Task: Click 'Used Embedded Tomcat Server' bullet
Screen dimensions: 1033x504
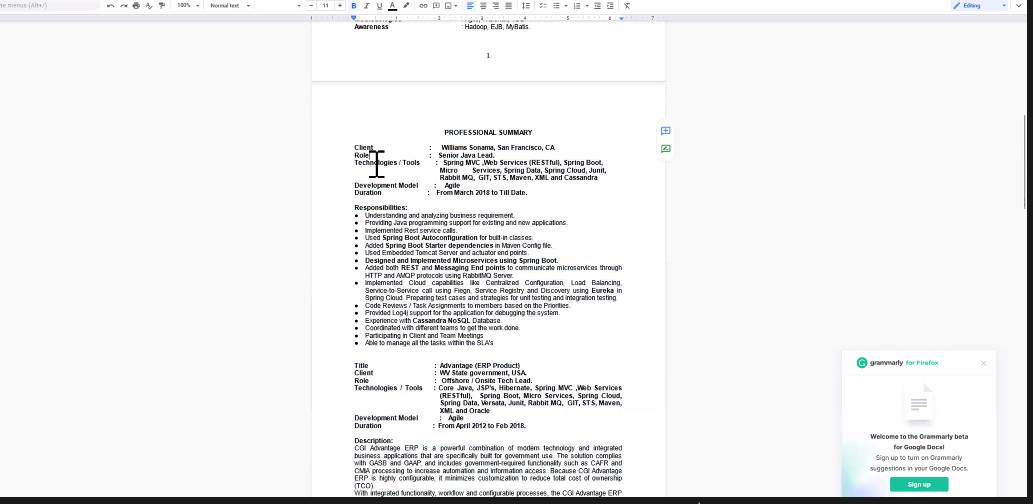Action: pos(447,253)
